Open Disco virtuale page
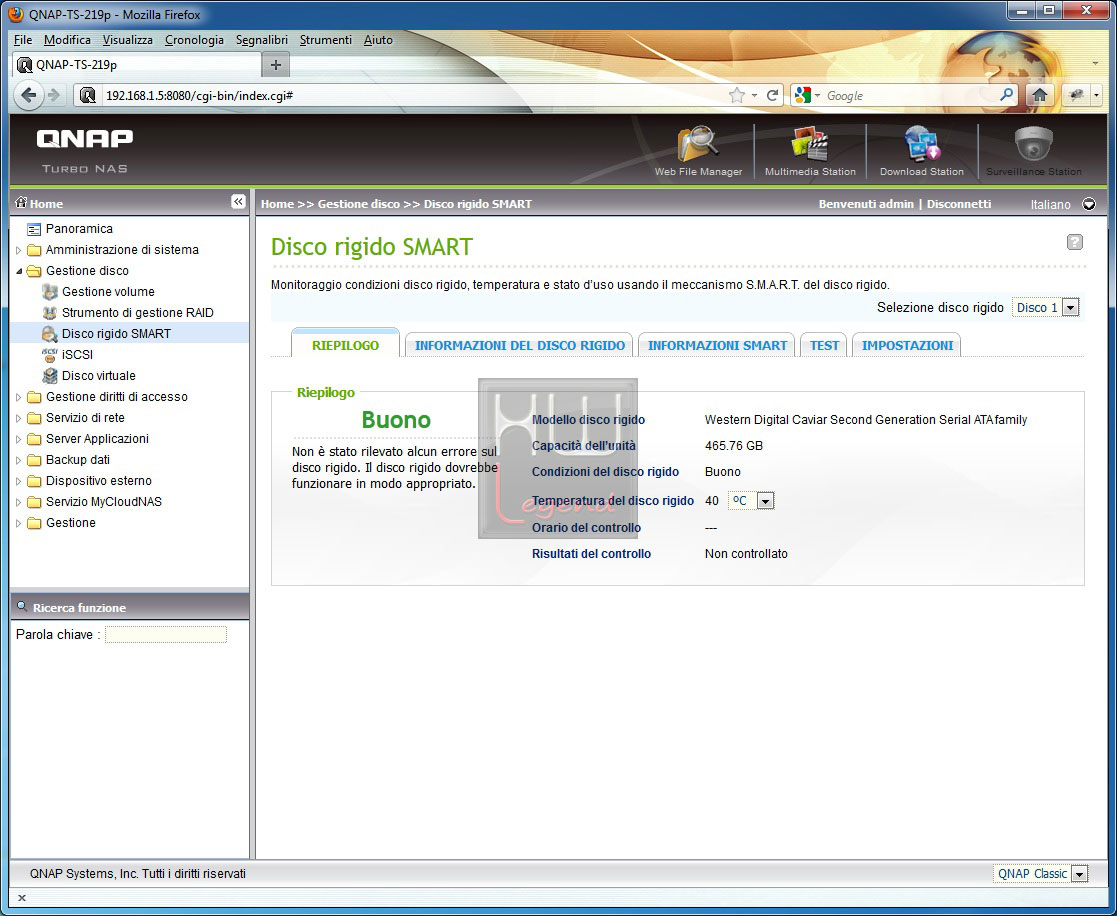This screenshot has height=916, width=1117. tap(98, 375)
